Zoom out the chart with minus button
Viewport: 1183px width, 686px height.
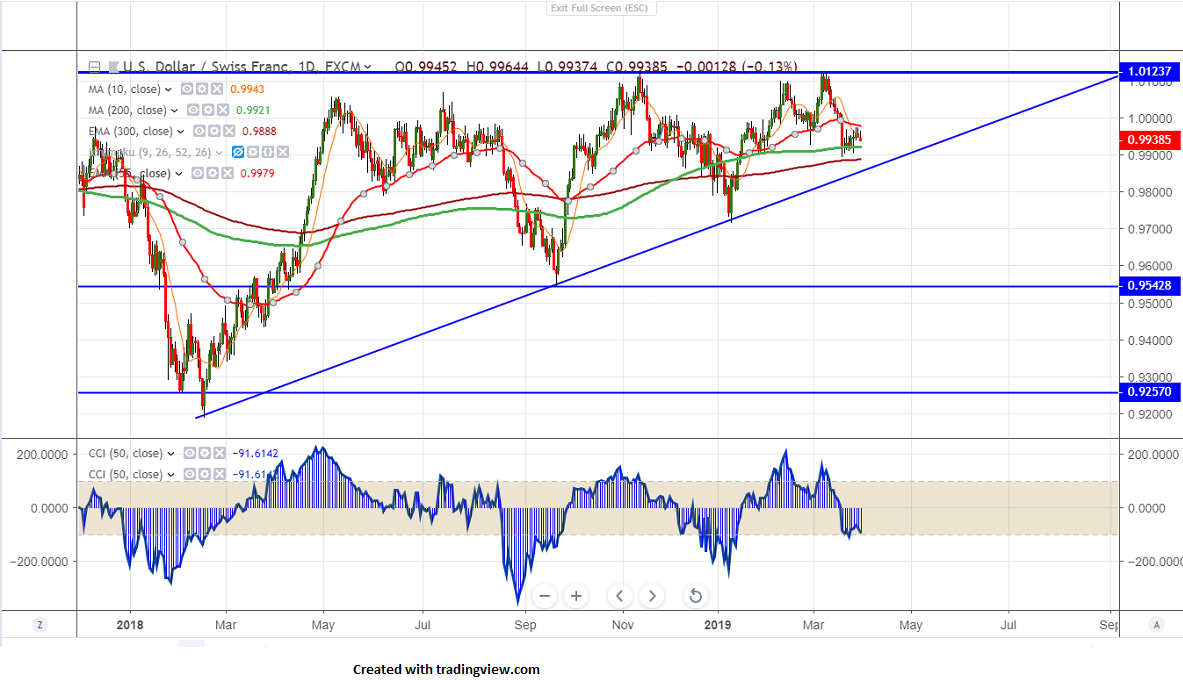tap(545, 596)
